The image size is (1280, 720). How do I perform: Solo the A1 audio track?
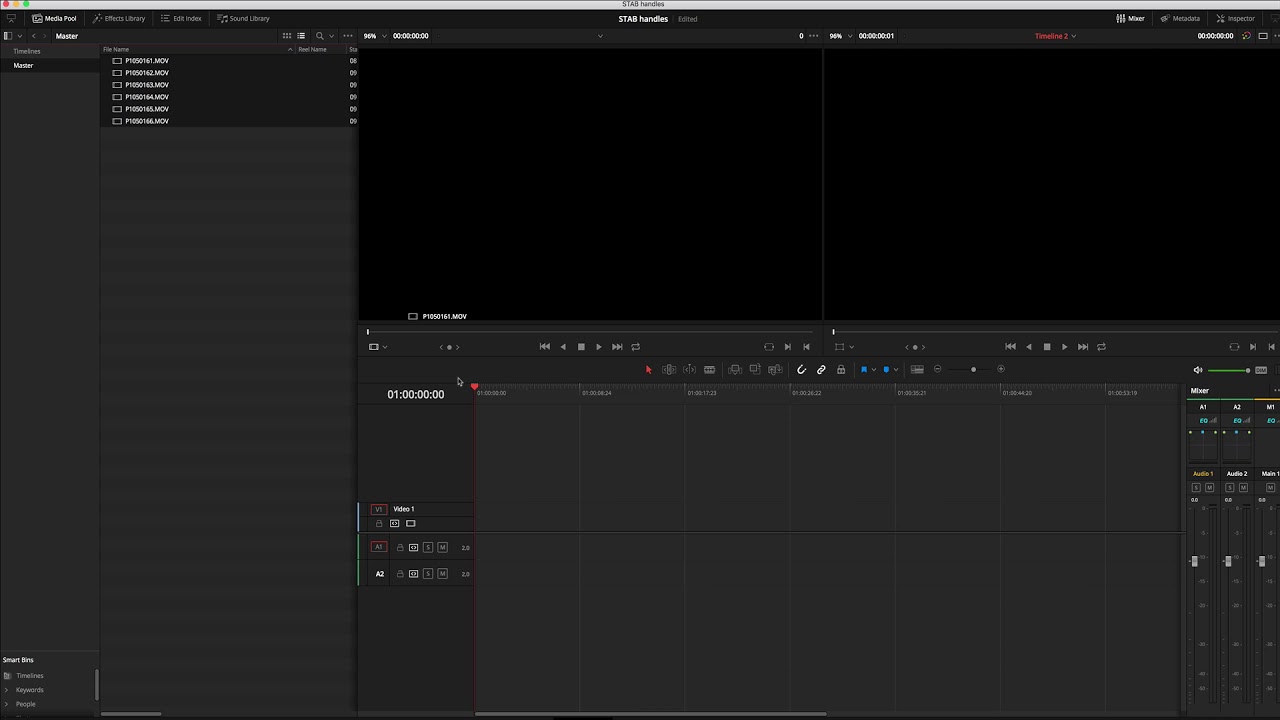428,548
